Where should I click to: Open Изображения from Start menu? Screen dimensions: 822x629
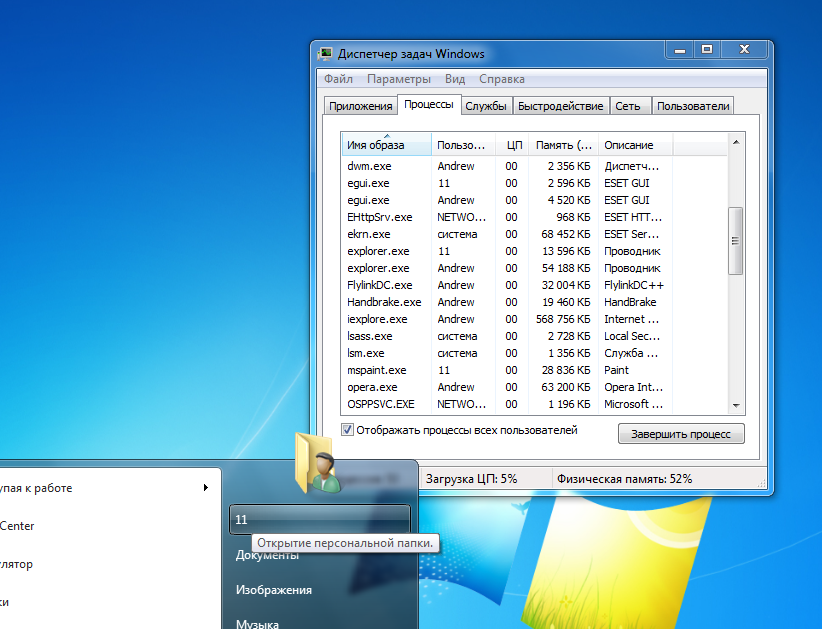point(274,590)
